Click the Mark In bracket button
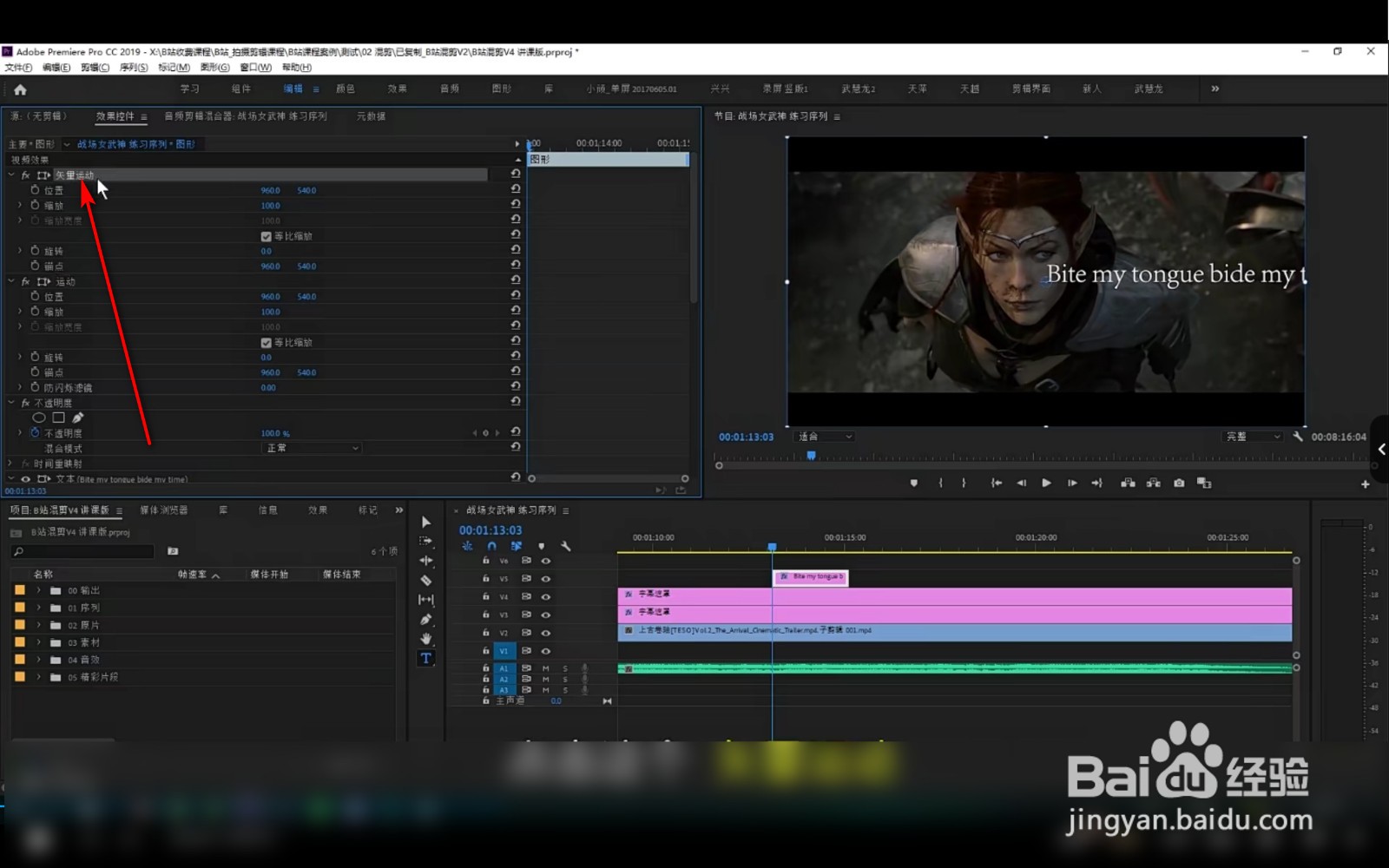The width and height of the screenshot is (1389, 868). click(x=940, y=483)
